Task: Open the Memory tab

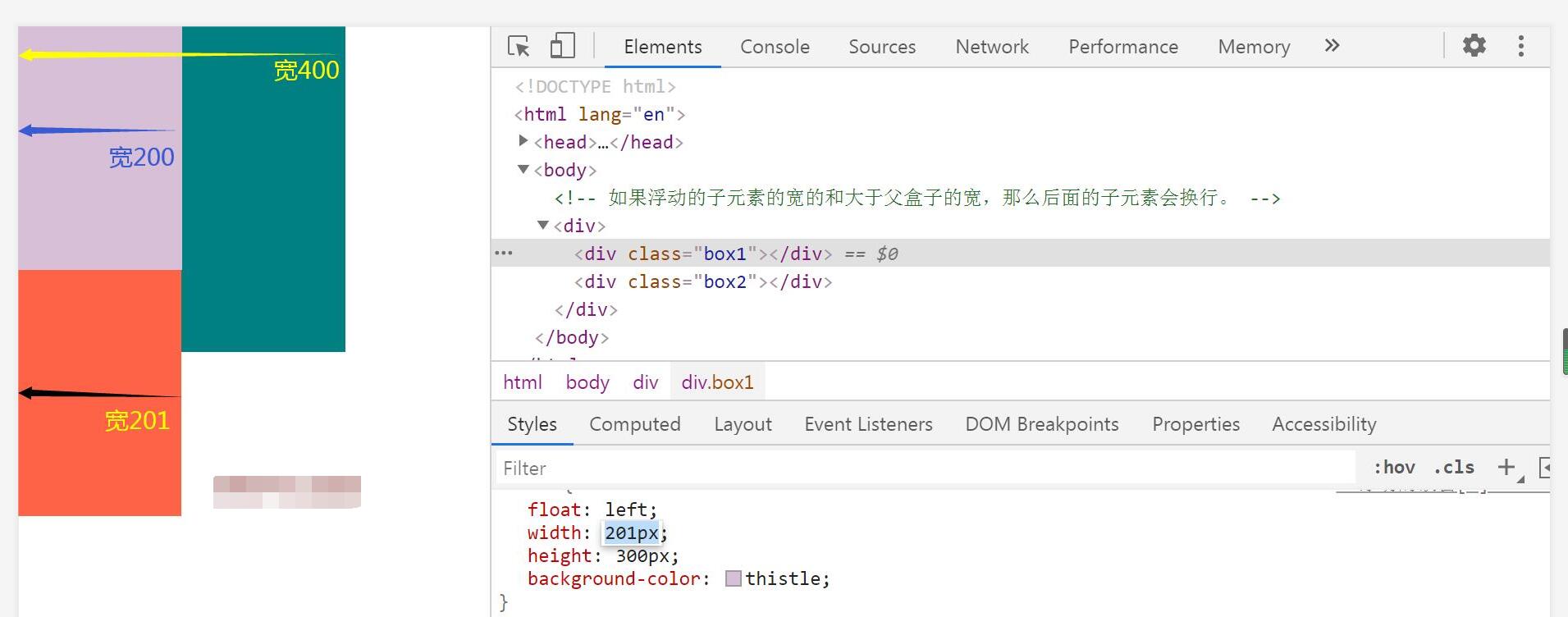Action: [x=1254, y=47]
